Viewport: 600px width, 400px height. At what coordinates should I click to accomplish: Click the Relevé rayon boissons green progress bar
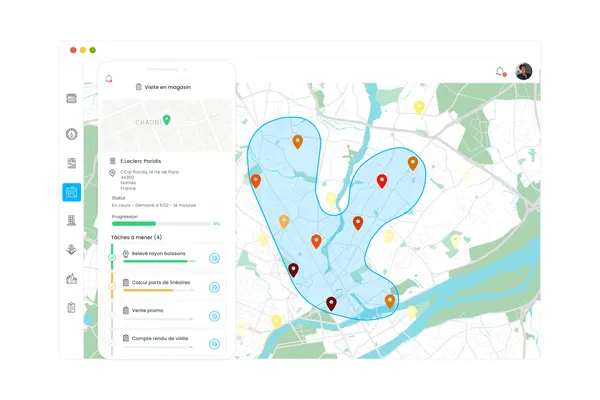click(x=156, y=261)
